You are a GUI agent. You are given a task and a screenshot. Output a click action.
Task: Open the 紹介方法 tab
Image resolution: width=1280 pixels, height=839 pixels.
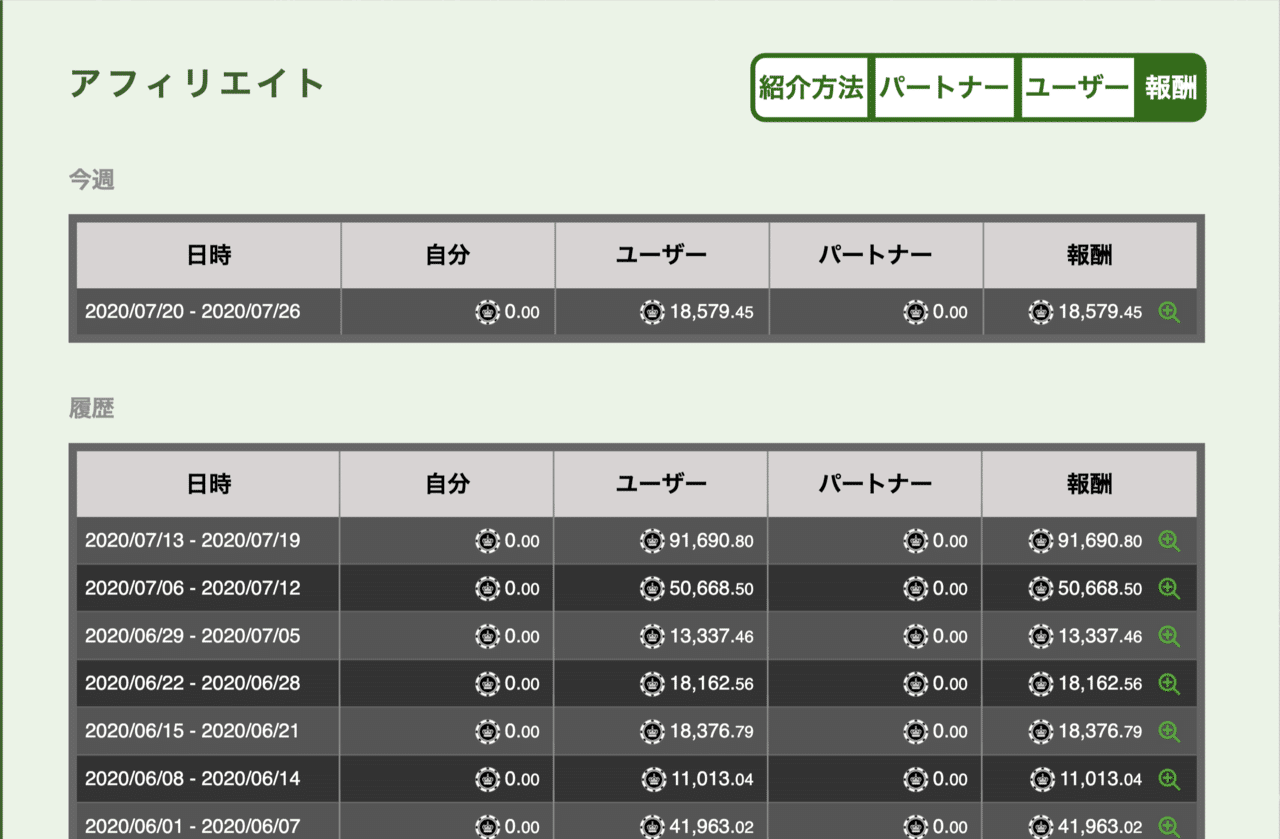811,88
